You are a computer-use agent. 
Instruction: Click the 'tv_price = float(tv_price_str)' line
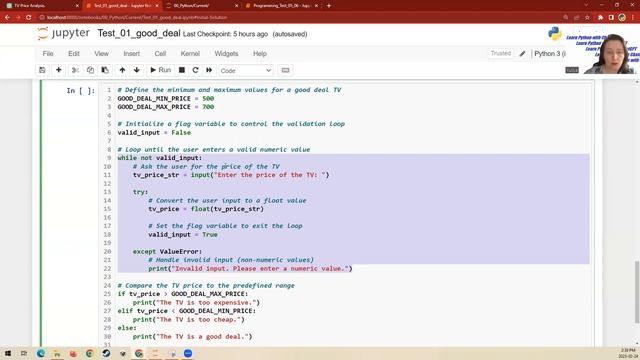tap(206, 209)
